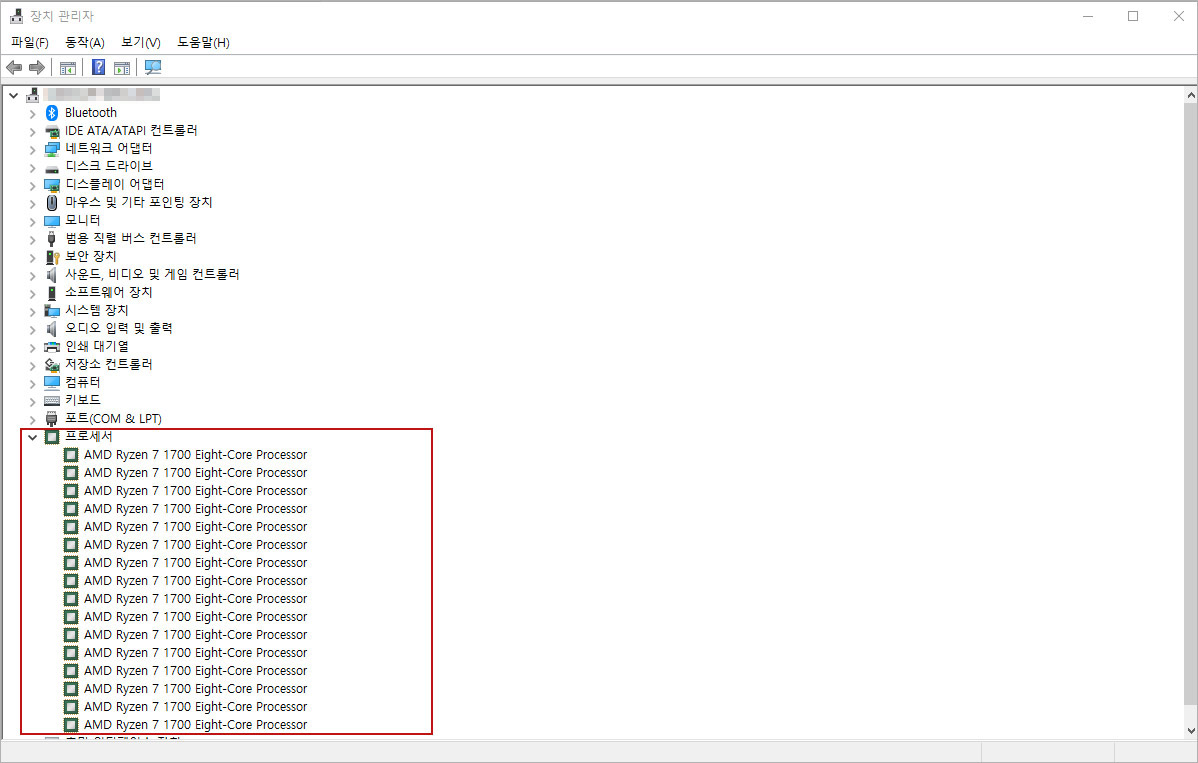Collapse the 프로세서 node
This screenshot has height=763, width=1198.
tap(32, 438)
